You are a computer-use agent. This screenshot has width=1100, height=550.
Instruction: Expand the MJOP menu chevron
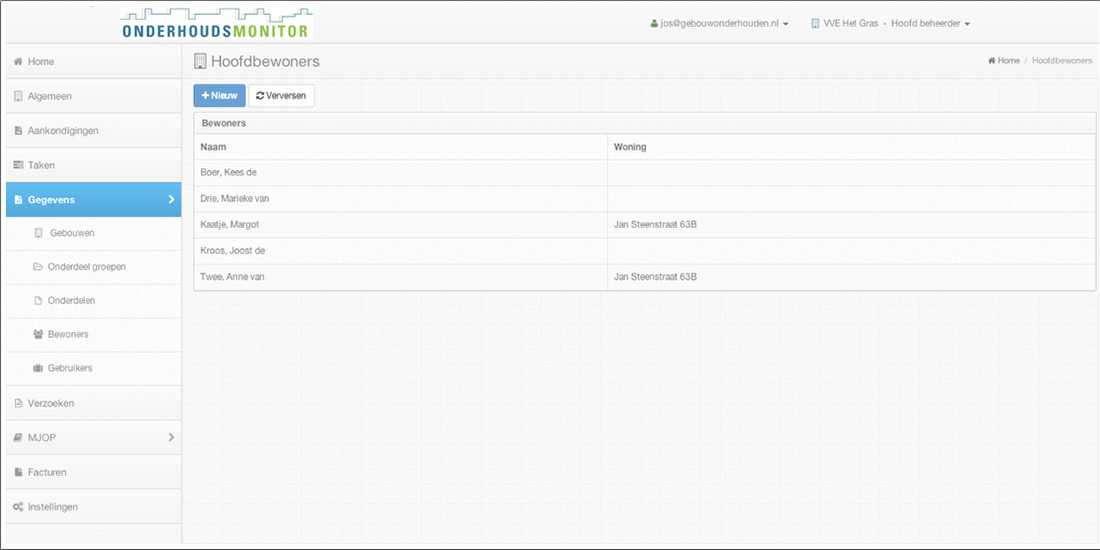tap(171, 437)
